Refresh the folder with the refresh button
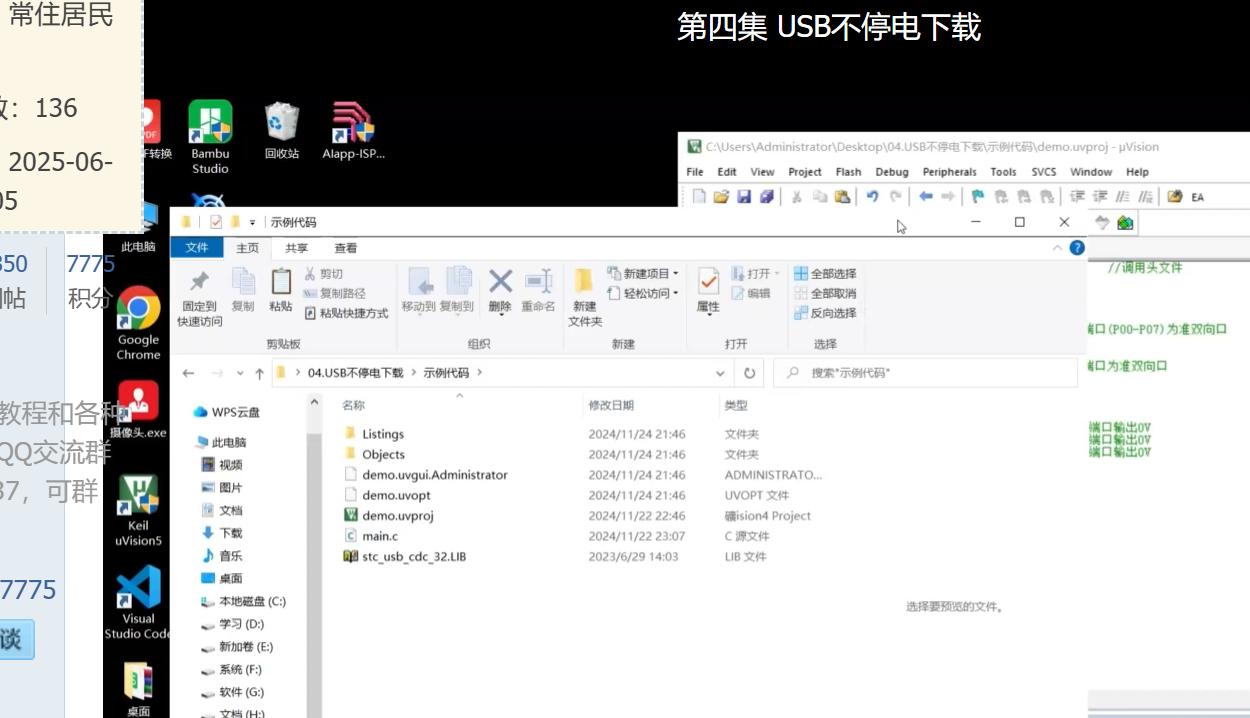 pos(750,372)
